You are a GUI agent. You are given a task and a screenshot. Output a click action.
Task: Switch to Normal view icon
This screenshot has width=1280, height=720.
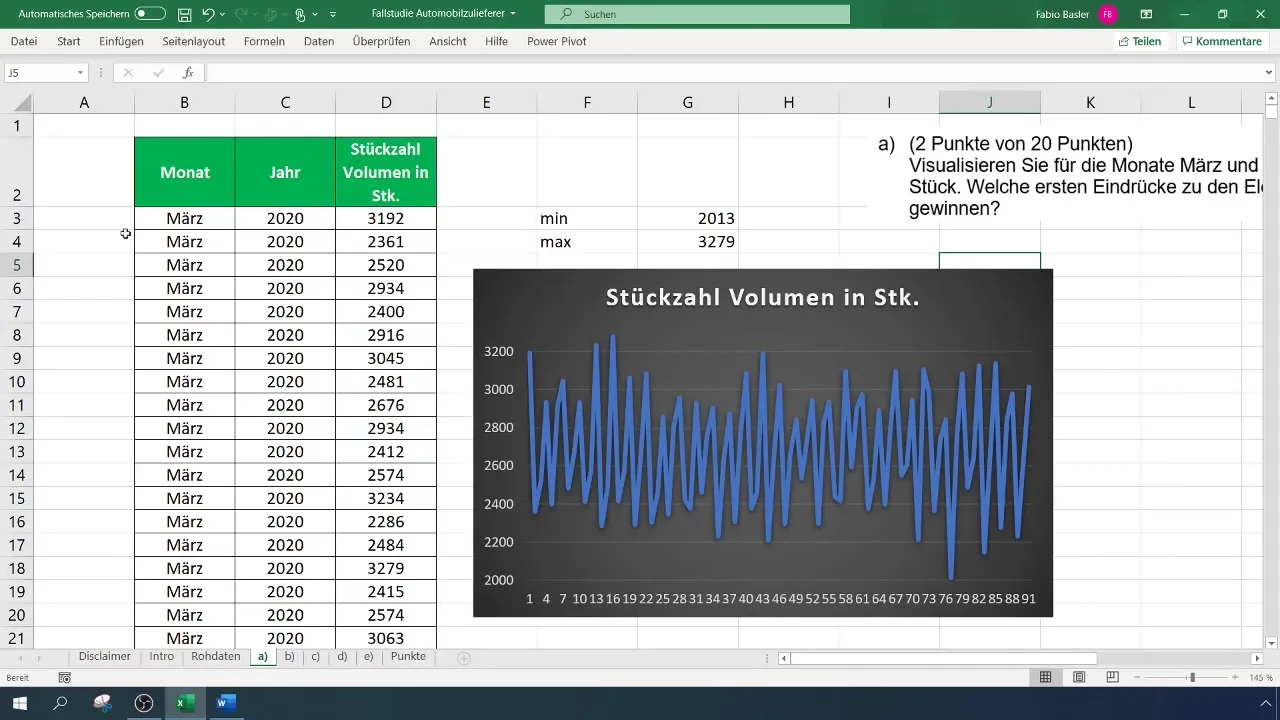[1045, 677]
